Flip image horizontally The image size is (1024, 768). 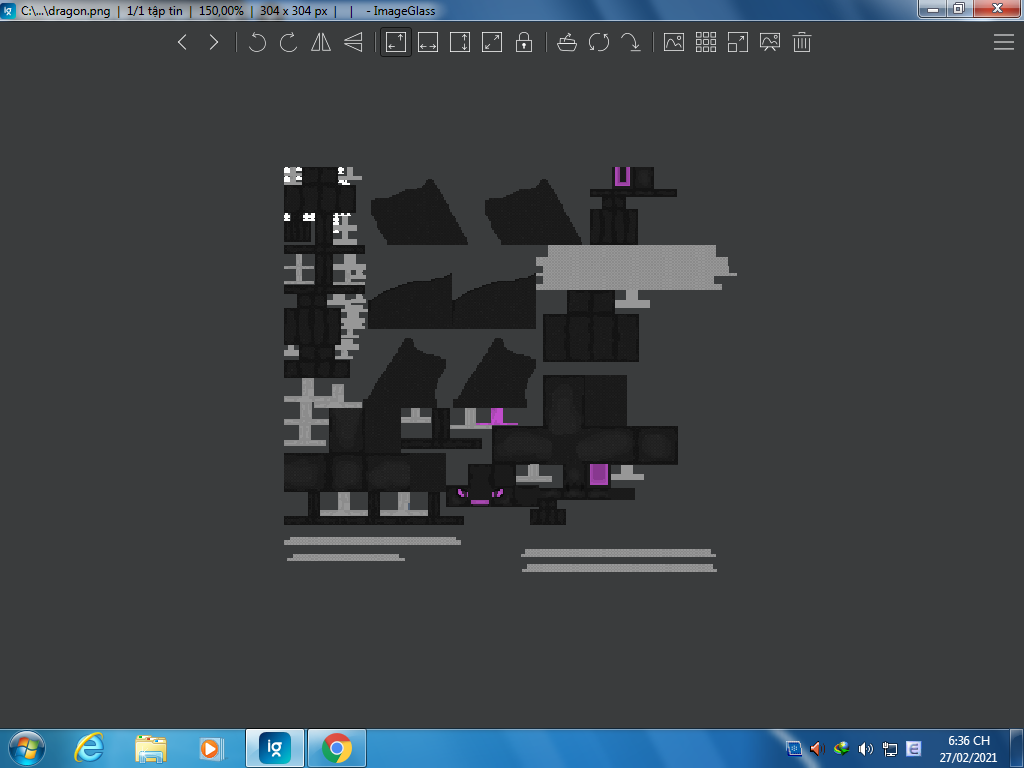321,42
